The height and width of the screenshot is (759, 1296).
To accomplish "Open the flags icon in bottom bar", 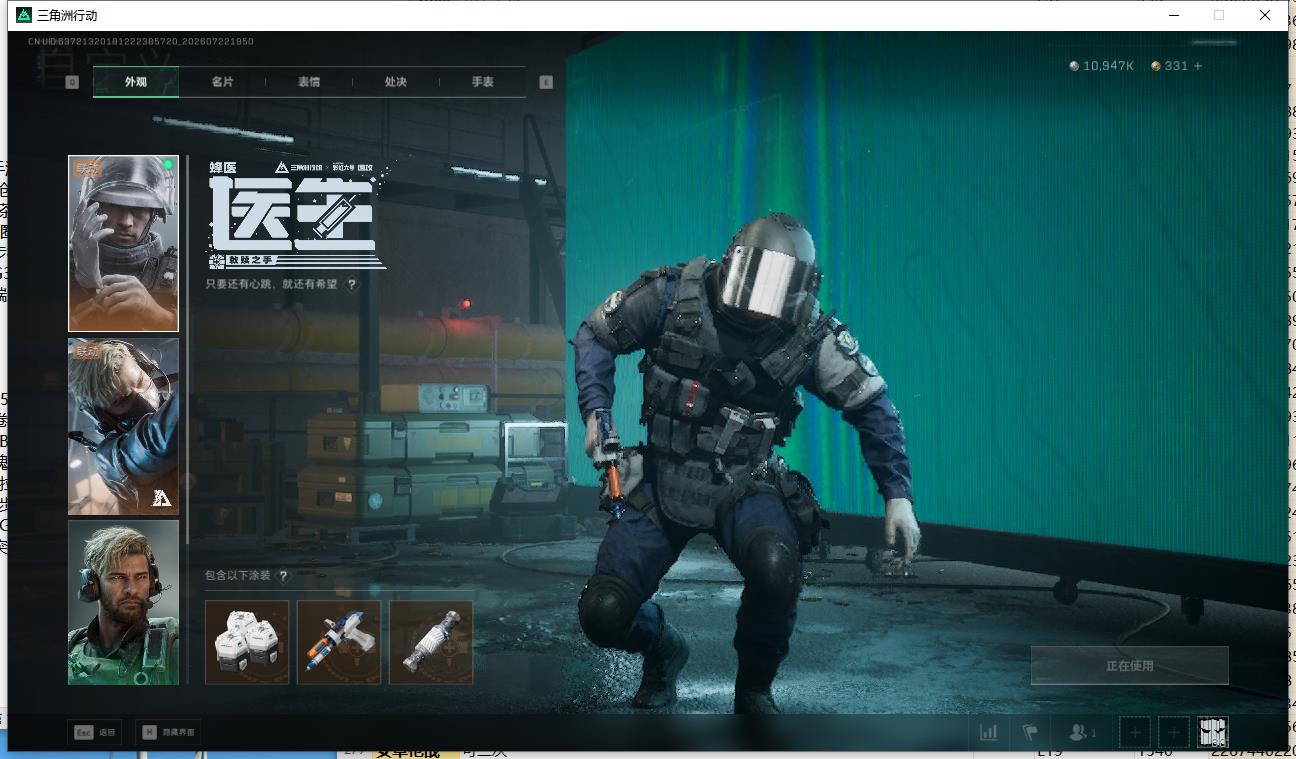I will point(1031,732).
